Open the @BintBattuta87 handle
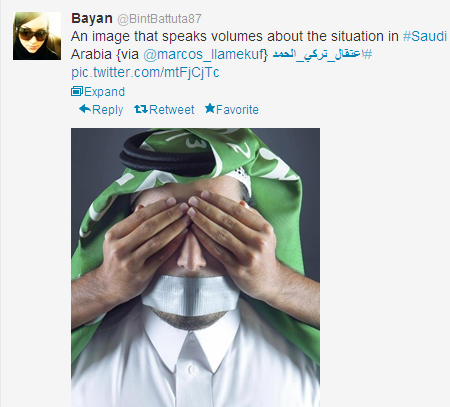Viewport: 450px width, 407px height. tap(159, 19)
